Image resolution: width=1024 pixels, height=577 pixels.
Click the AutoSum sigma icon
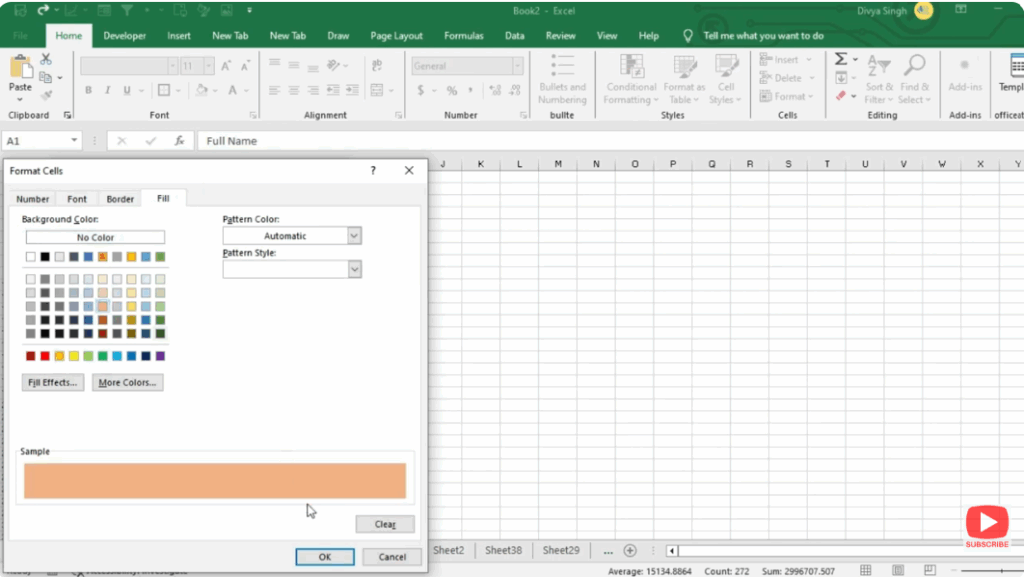(x=841, y=59)
